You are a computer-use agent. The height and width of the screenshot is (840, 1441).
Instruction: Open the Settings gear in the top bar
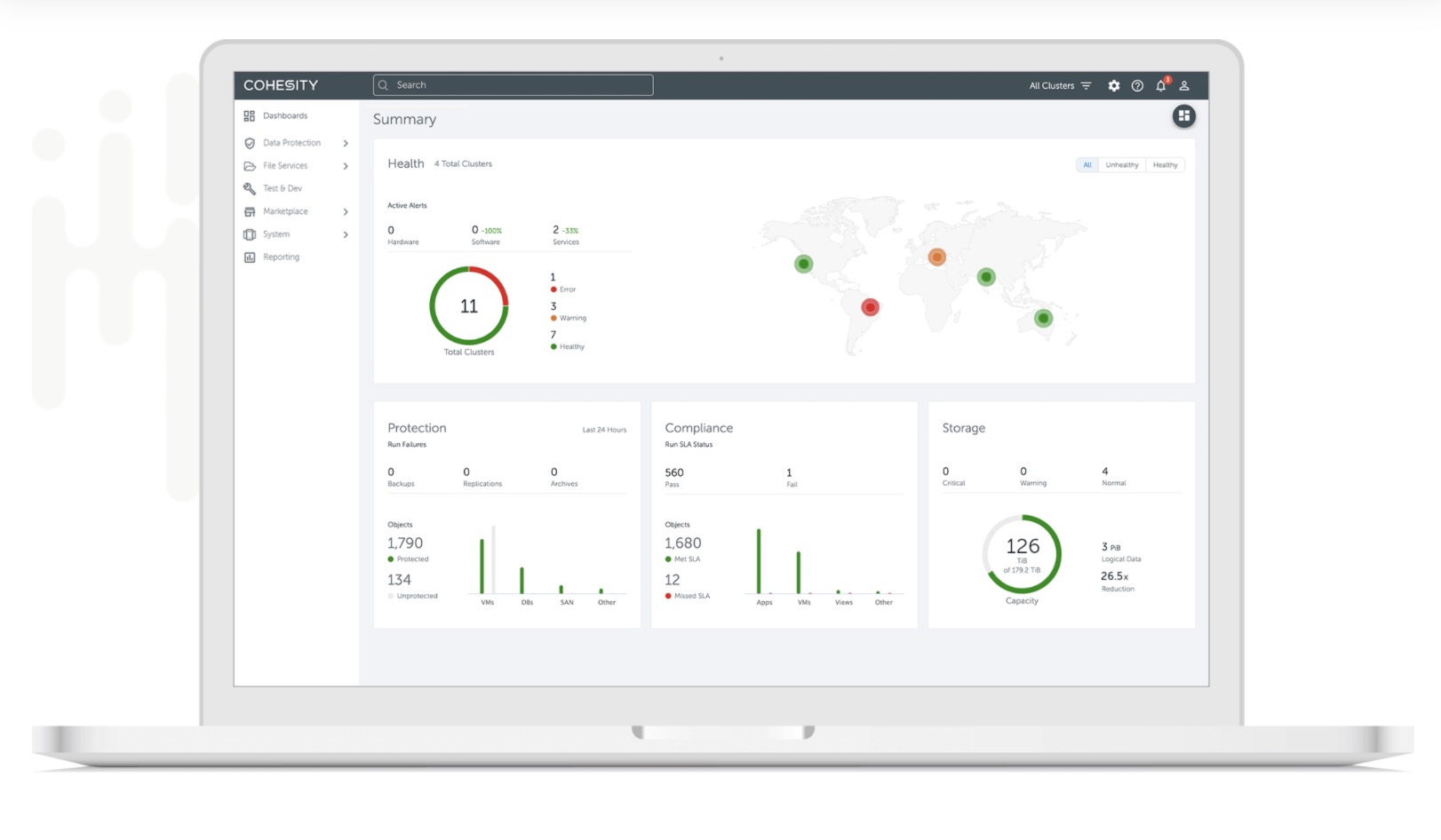click(x=1113, y=85)
